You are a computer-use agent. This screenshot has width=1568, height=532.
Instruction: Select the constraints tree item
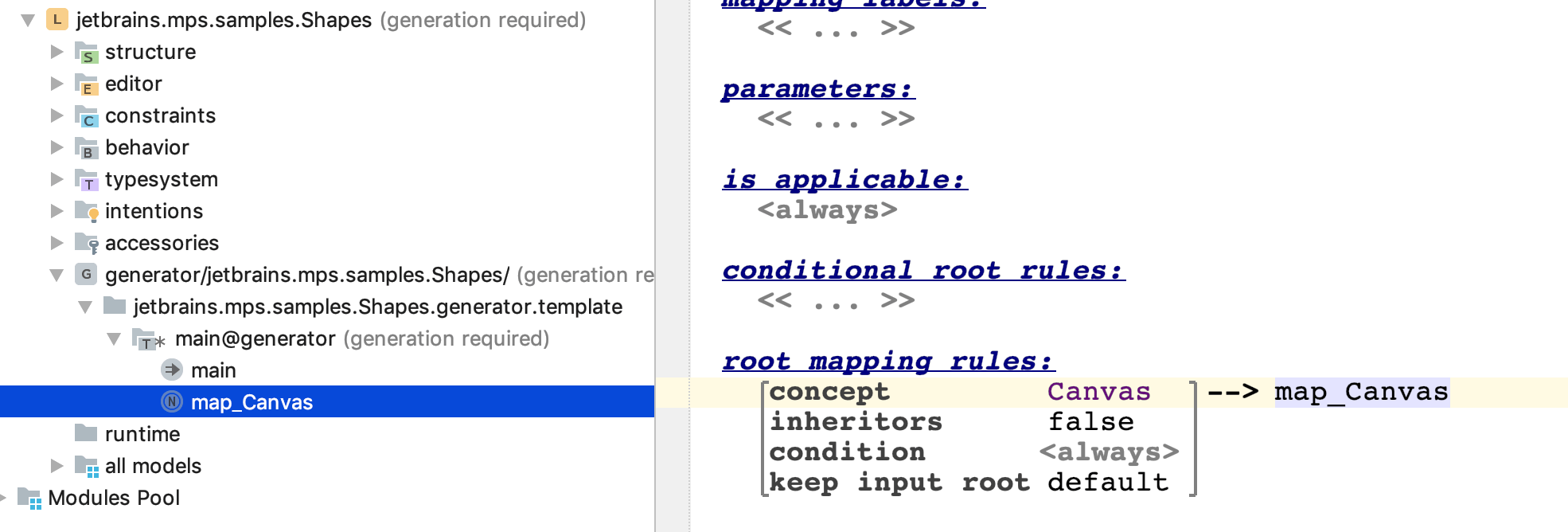pos(160,115)
